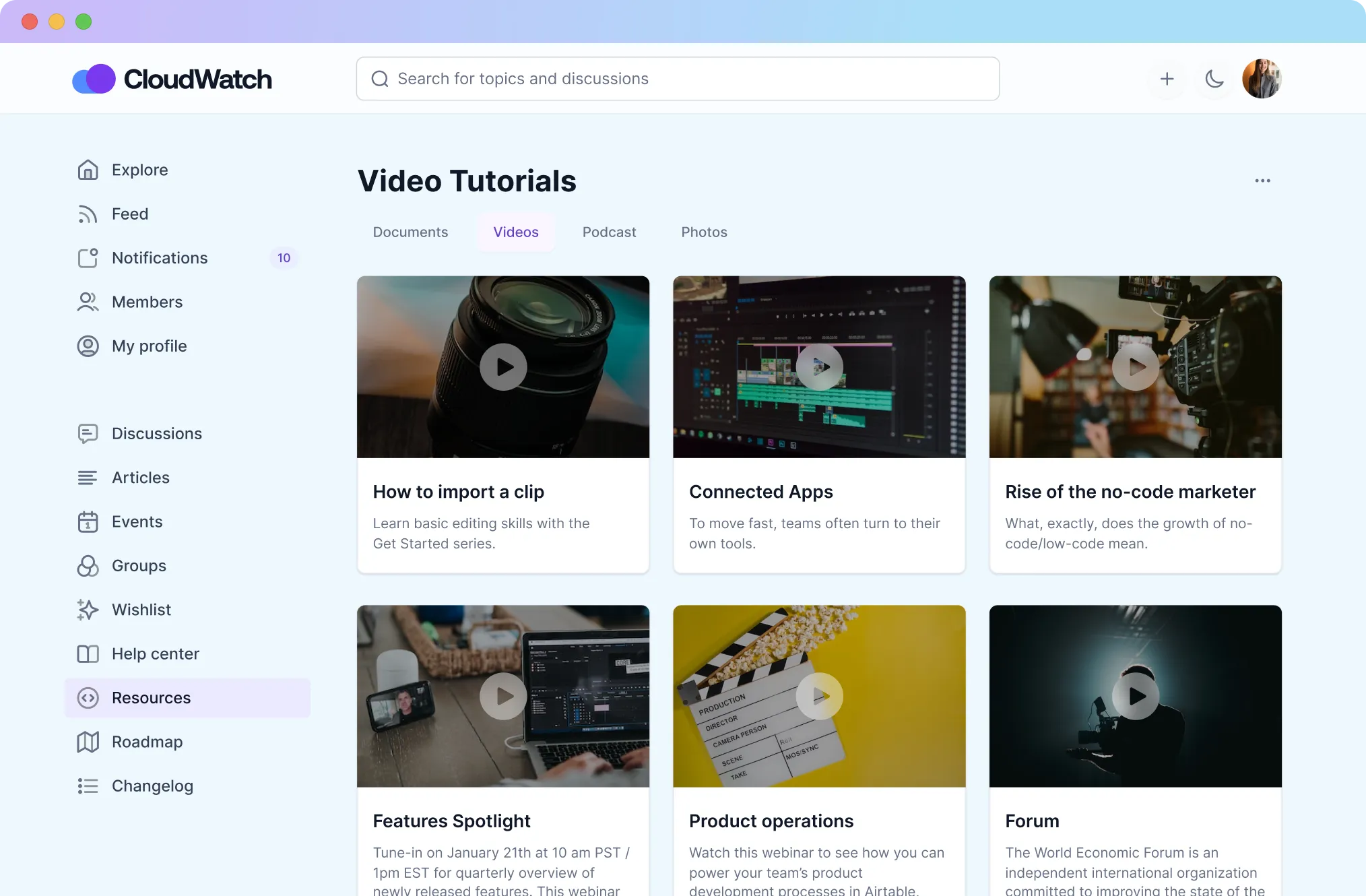Click the Explore home icon
This screenshot has width=1366, height=896.
click(x=88, y=170)
